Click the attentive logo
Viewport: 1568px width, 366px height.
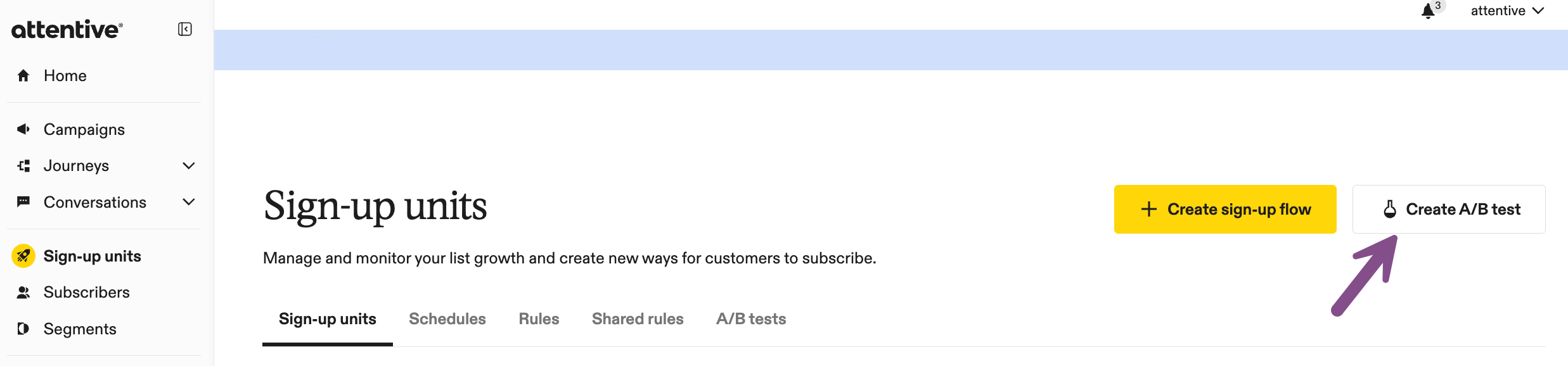tap(67, 29)
